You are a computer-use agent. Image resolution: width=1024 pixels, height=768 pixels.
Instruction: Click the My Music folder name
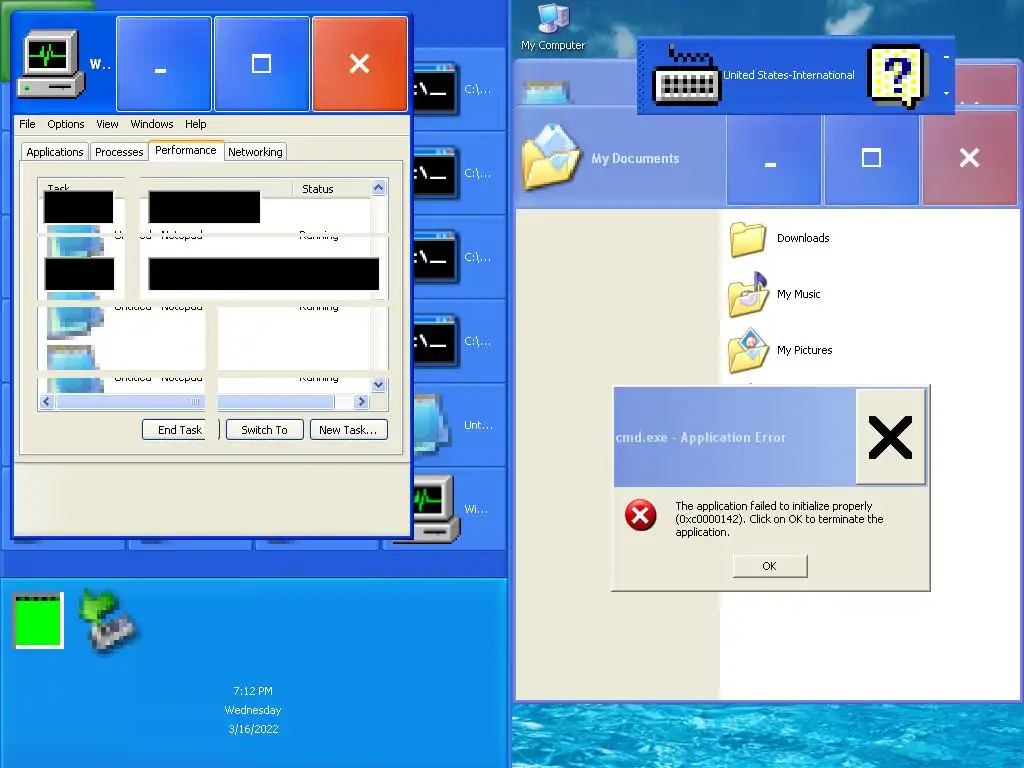coord(799,294)
